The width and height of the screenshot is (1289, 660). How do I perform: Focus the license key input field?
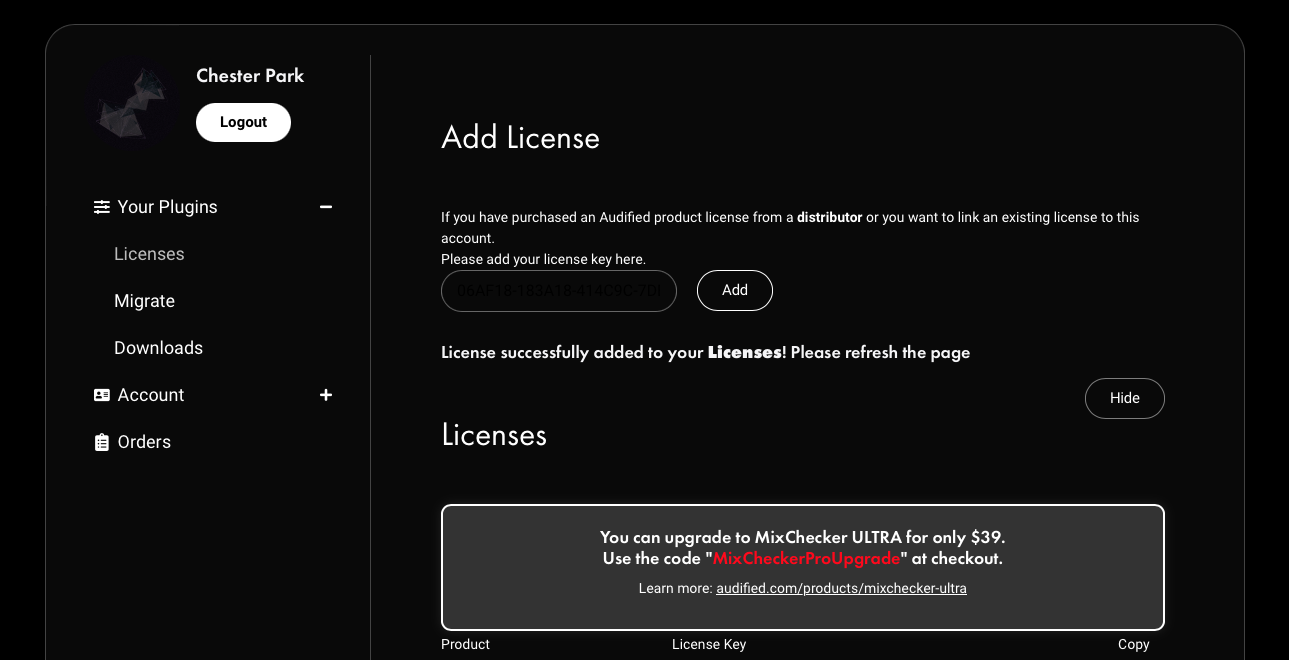click(x=559, y=291)
